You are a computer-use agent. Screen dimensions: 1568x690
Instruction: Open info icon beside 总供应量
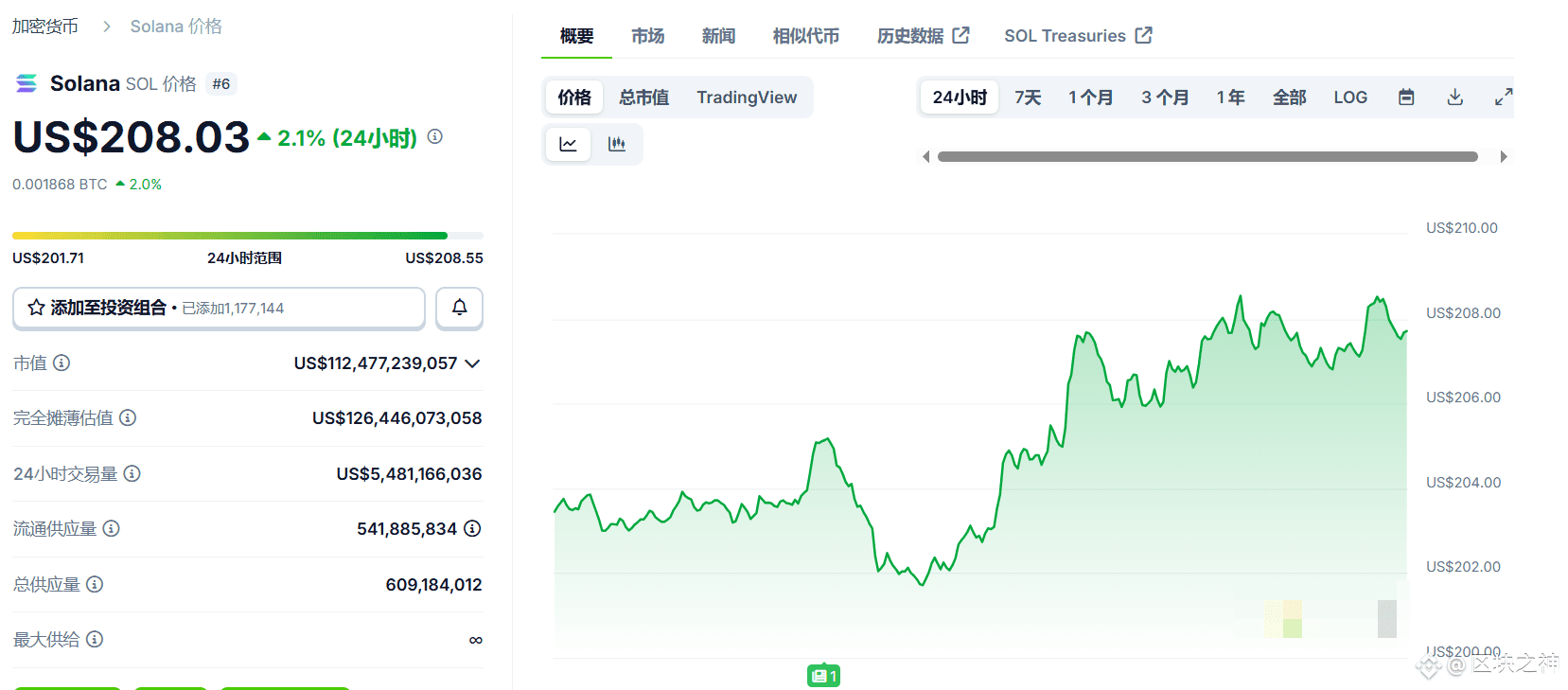pyautogui.click(x=95, y=584)
